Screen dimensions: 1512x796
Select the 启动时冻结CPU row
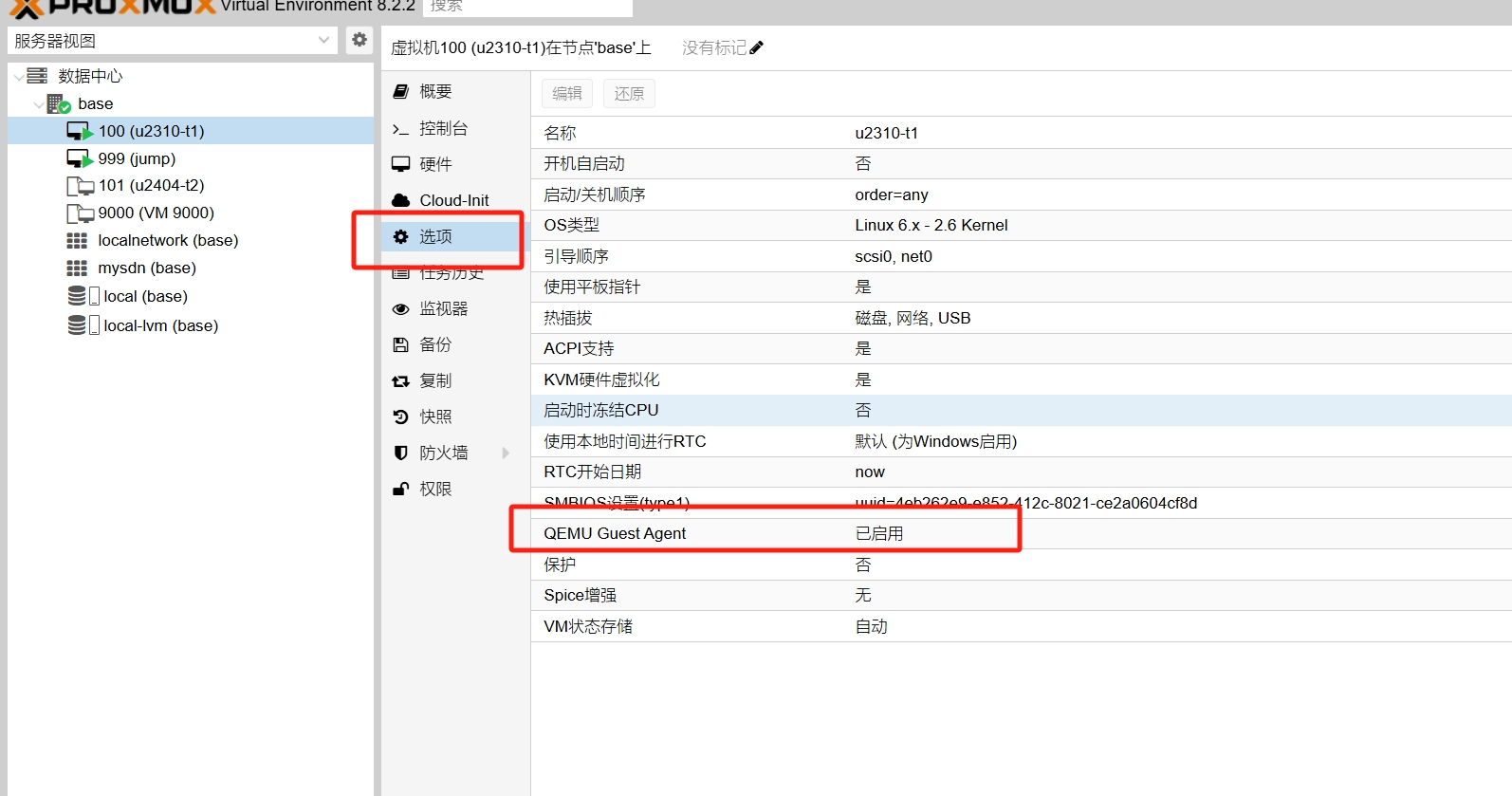(1022, 410)
